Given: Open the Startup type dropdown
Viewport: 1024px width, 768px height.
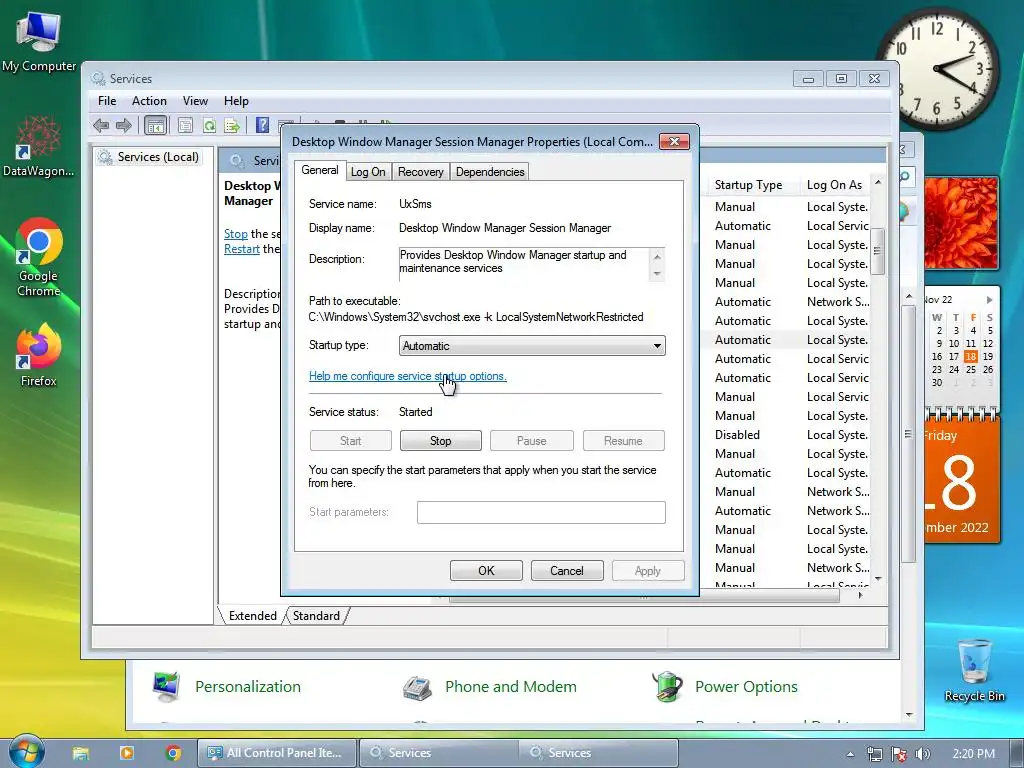Looking at the screenshot, I should tap(532, 345).
